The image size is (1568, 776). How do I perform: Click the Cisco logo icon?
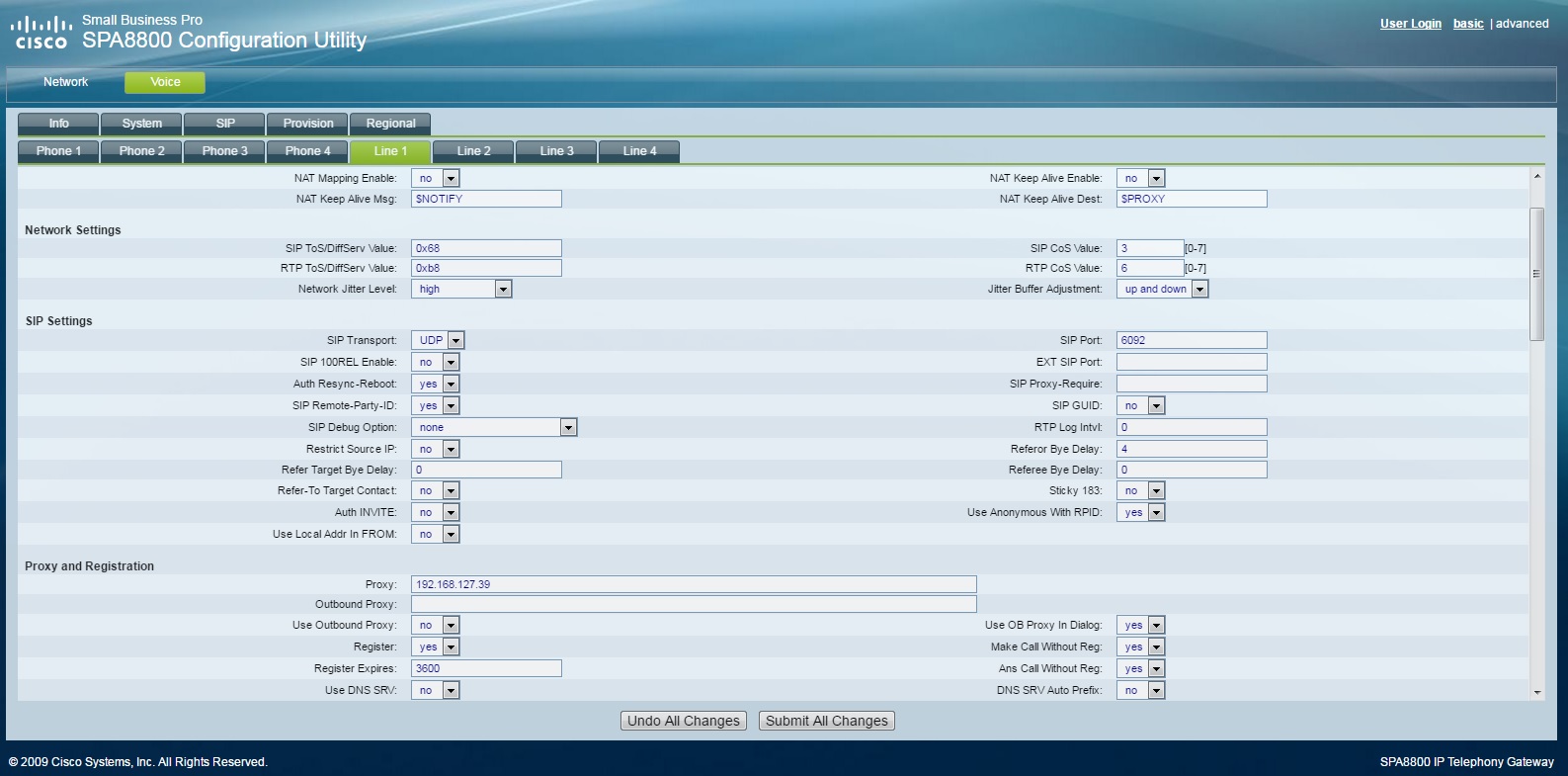[41, 33]
